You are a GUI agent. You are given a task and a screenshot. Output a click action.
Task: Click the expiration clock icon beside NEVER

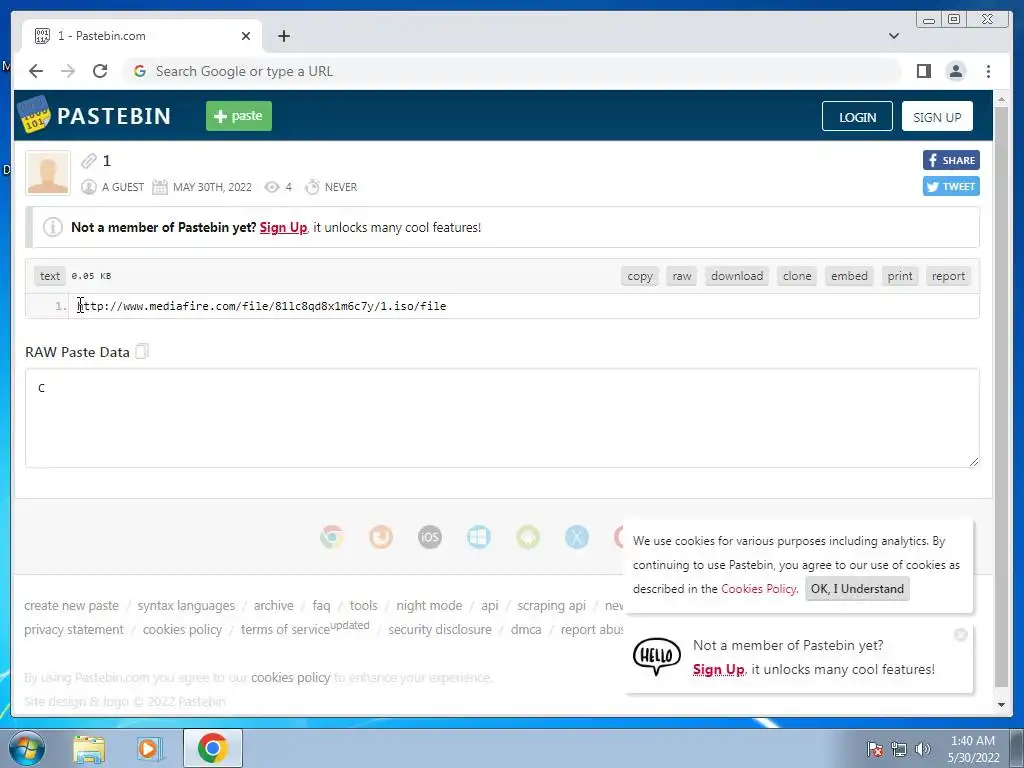(x=312, y=187)
